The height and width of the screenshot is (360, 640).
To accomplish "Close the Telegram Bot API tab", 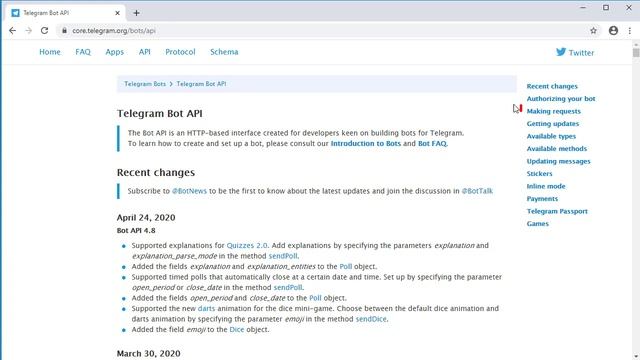I will click(118, 13).
